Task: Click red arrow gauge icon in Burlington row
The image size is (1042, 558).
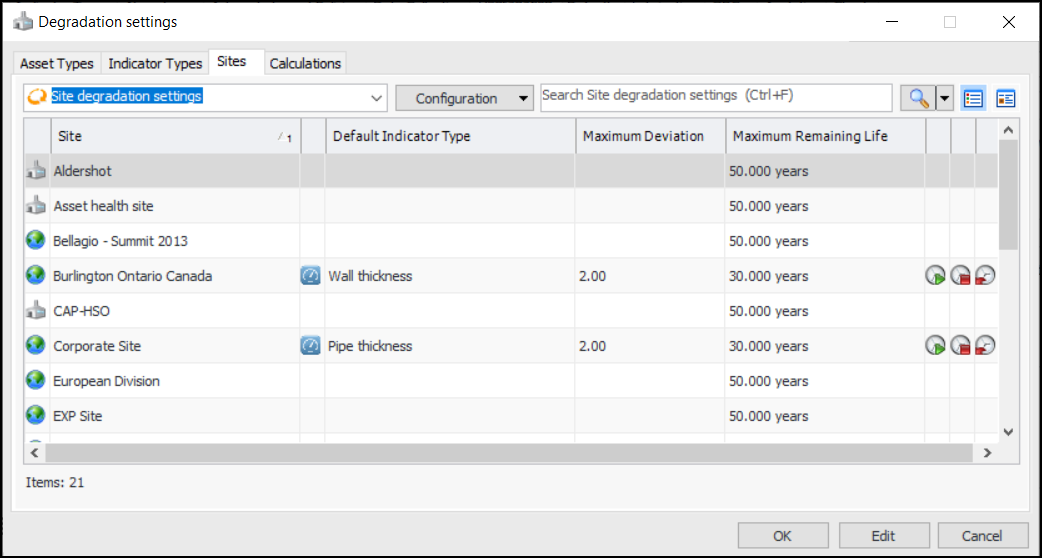Action: click(x=986, y=276)
